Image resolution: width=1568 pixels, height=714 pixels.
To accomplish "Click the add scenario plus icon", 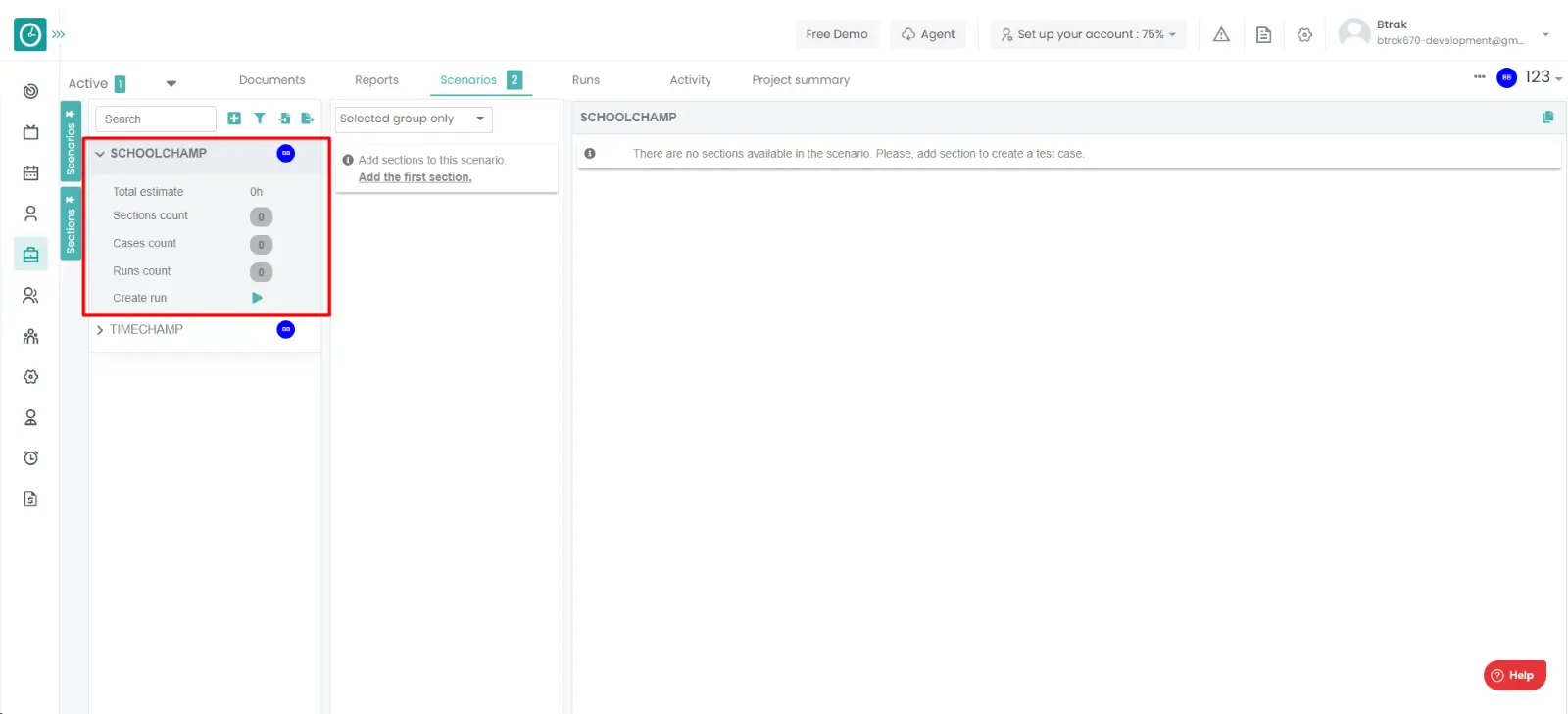I will 234,119.
